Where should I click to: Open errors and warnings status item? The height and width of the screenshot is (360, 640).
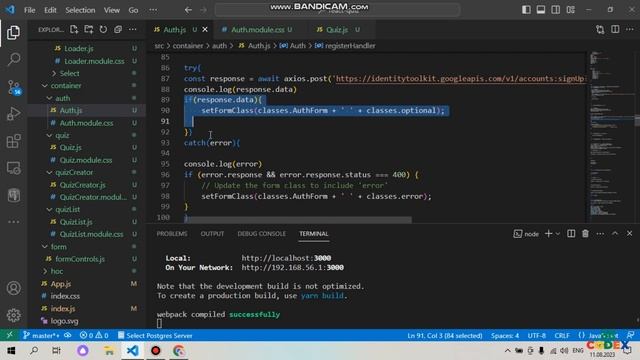[94, 336]
